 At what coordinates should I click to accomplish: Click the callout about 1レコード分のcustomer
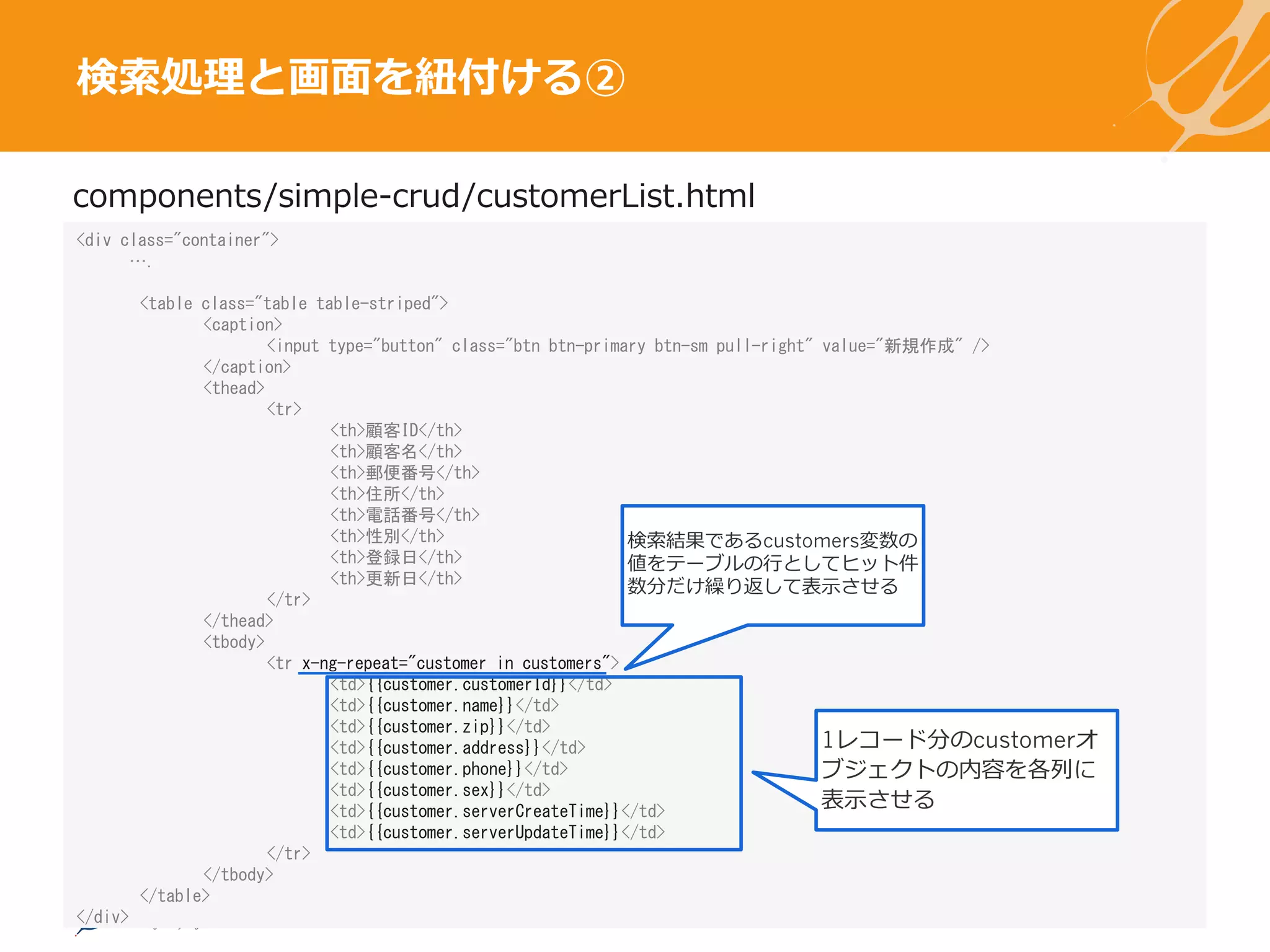click(966, 769)
